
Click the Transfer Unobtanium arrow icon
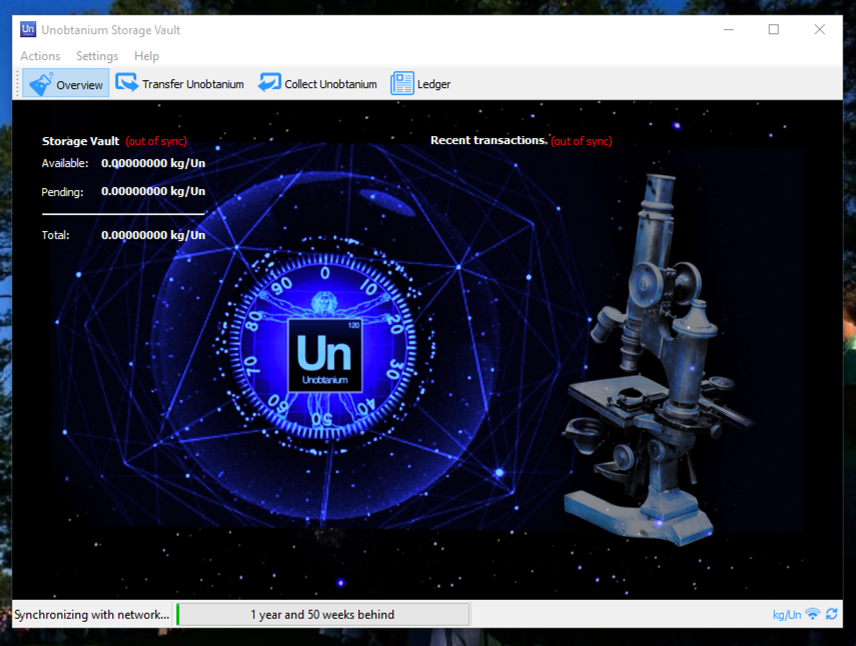coord(127,83)
